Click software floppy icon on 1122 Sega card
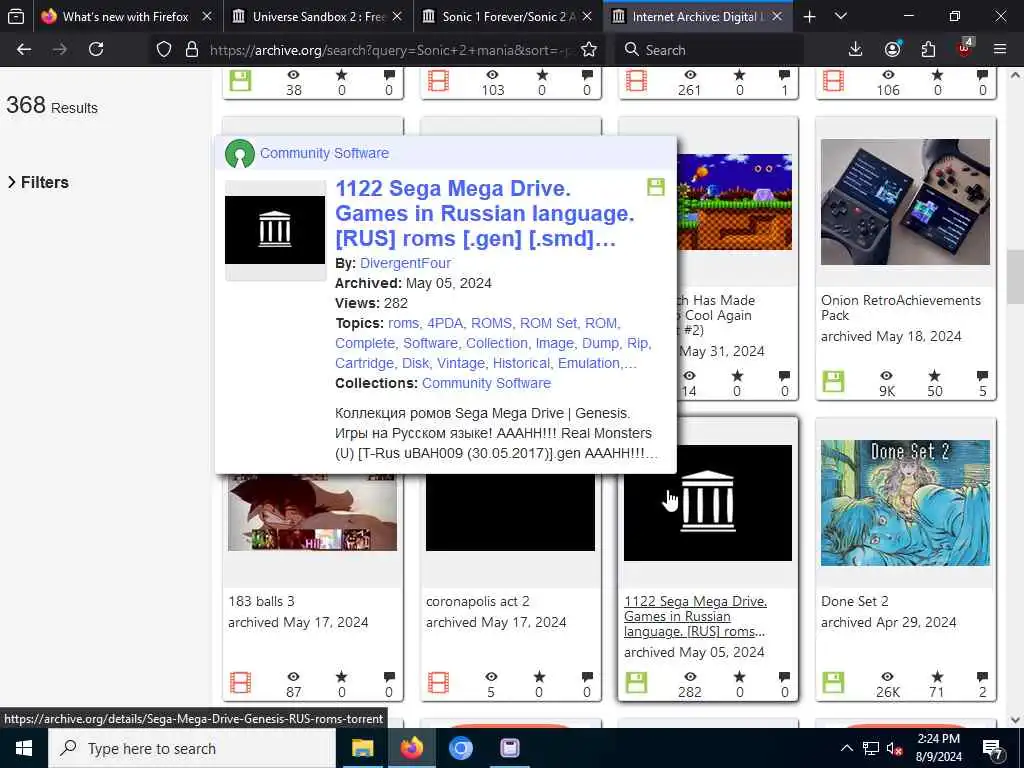Viewport: 1024px width, 768px height. point(636,682)
